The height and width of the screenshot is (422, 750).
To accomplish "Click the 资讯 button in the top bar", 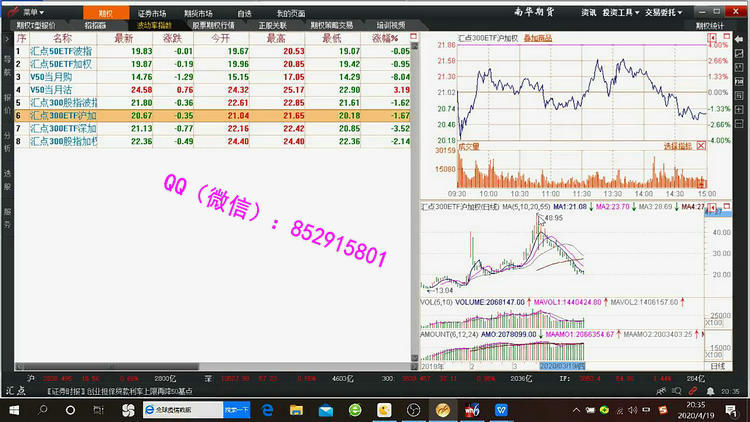I will click(x=590, y=12).
